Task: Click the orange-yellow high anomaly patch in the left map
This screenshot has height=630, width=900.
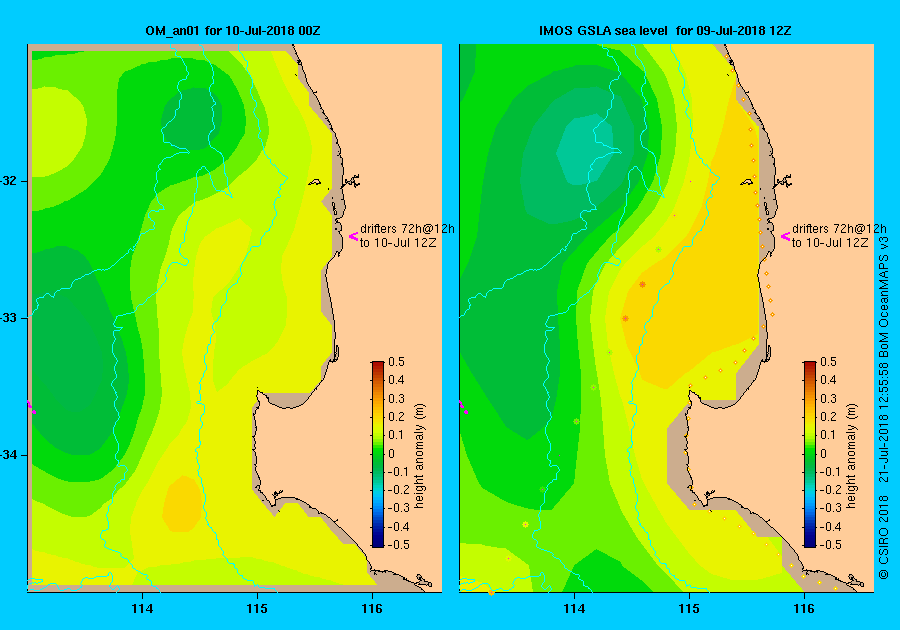Action: pyautogui.click(x=183, y=504)
